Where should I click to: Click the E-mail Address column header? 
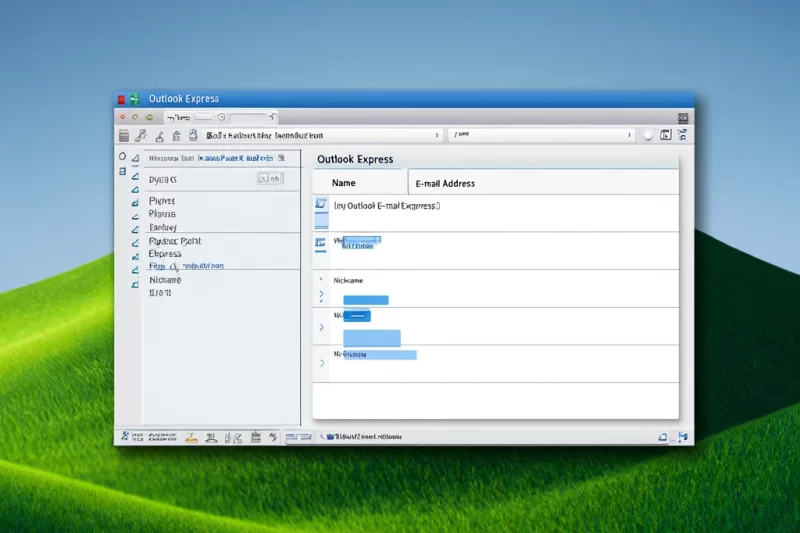[445, 184]
